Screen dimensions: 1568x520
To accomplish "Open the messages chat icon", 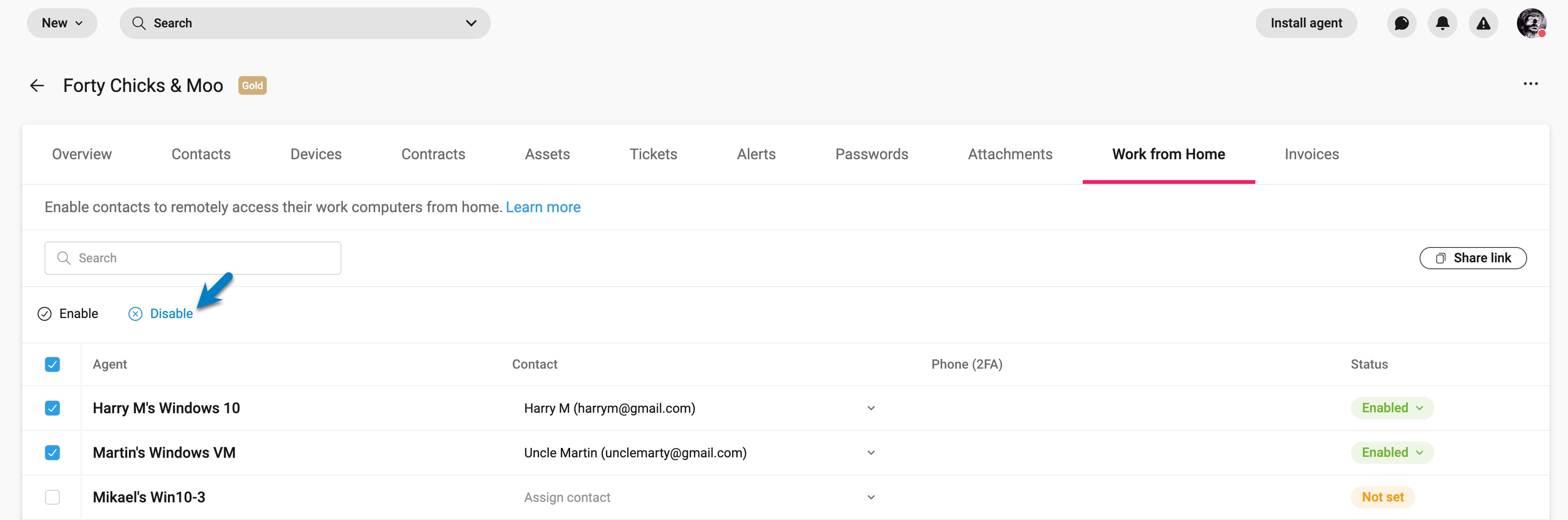I will click(x=1402, y=23).
